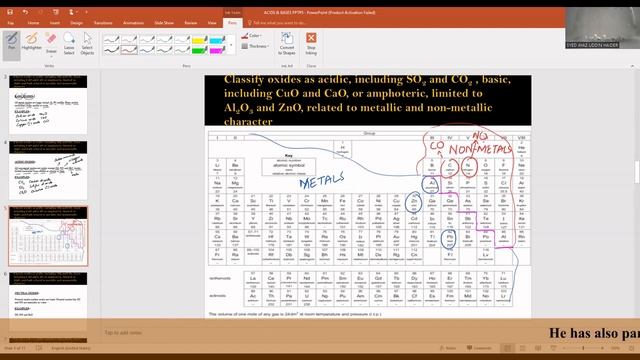Select the highlighted red pen preset
This screenshot has height=360, width=640.
(129, 50)
